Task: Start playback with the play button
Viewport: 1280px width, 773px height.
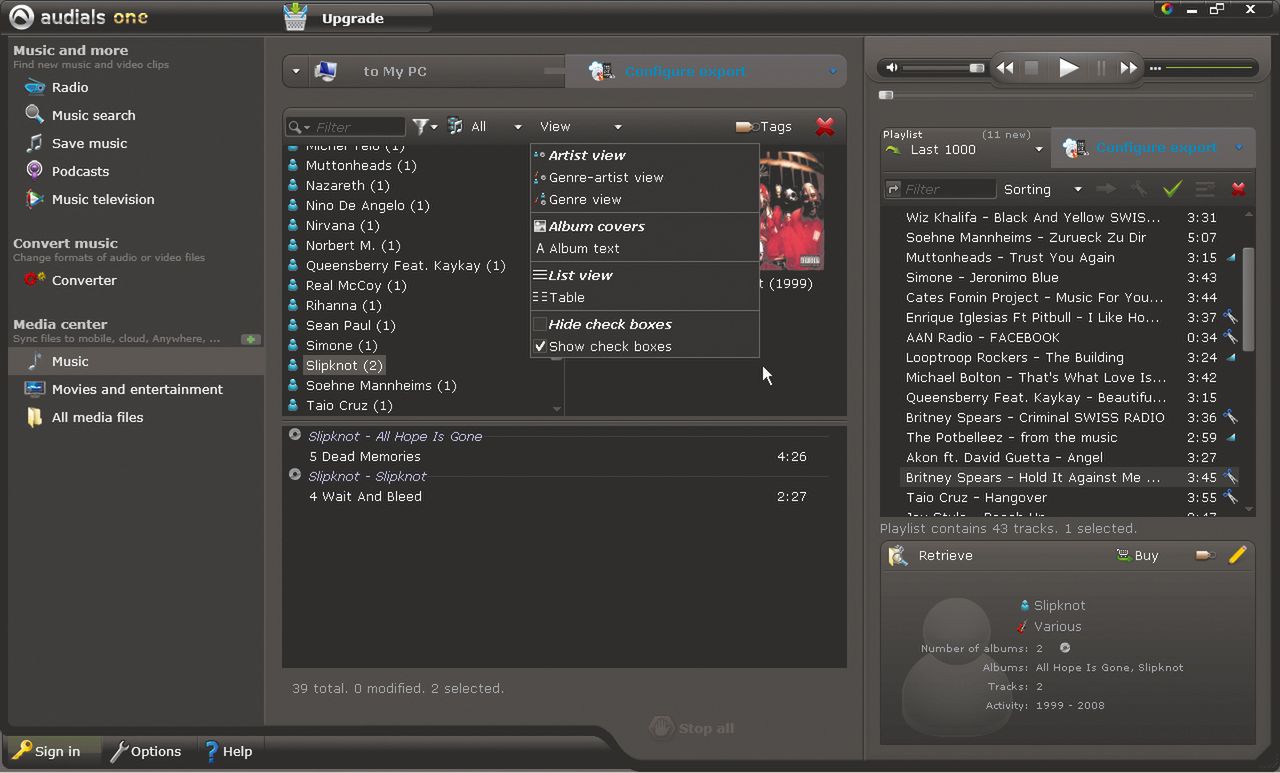Action: click(1068, 68)
